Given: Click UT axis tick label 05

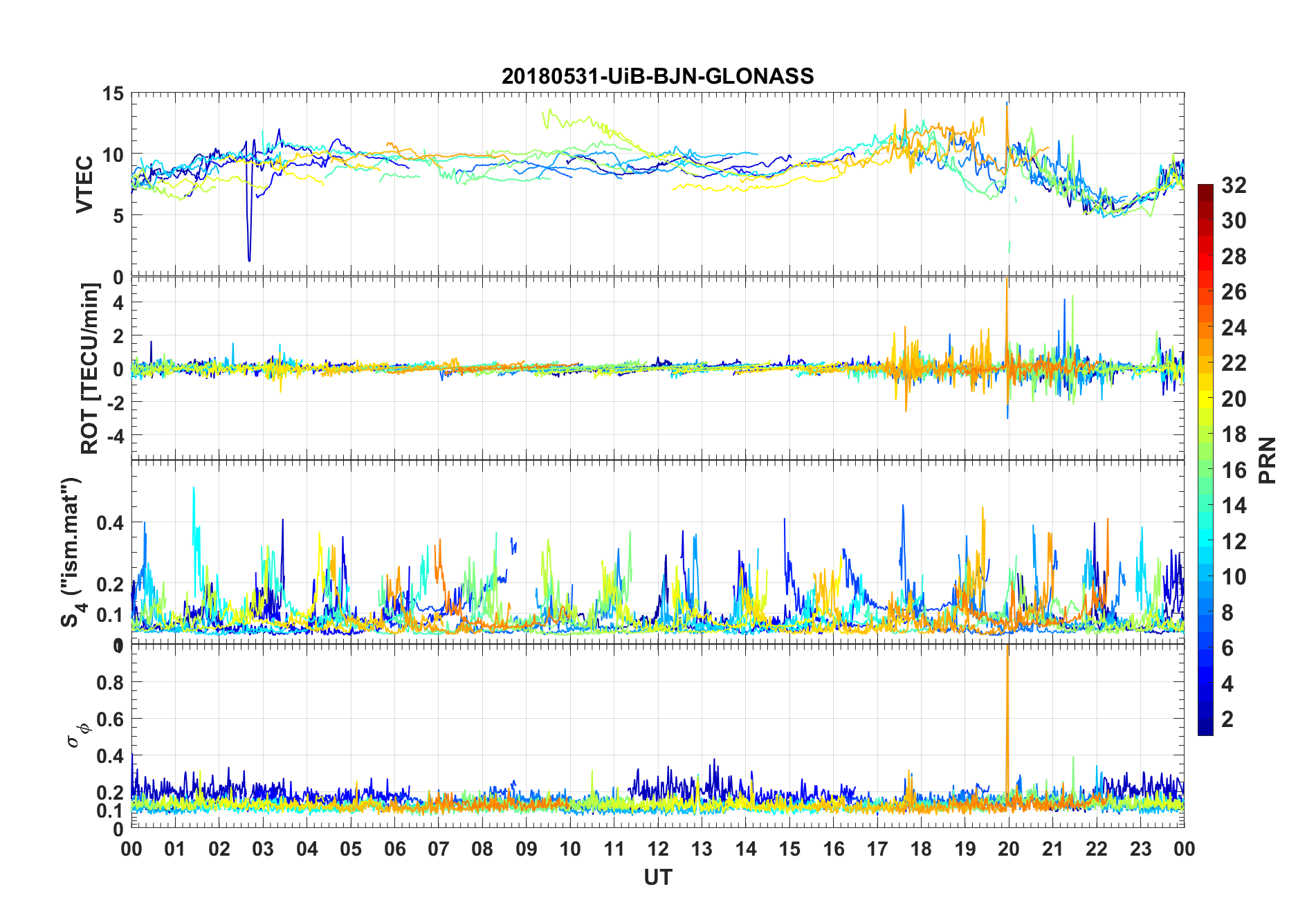Looking at the screenshot, I should click(351, 849).
